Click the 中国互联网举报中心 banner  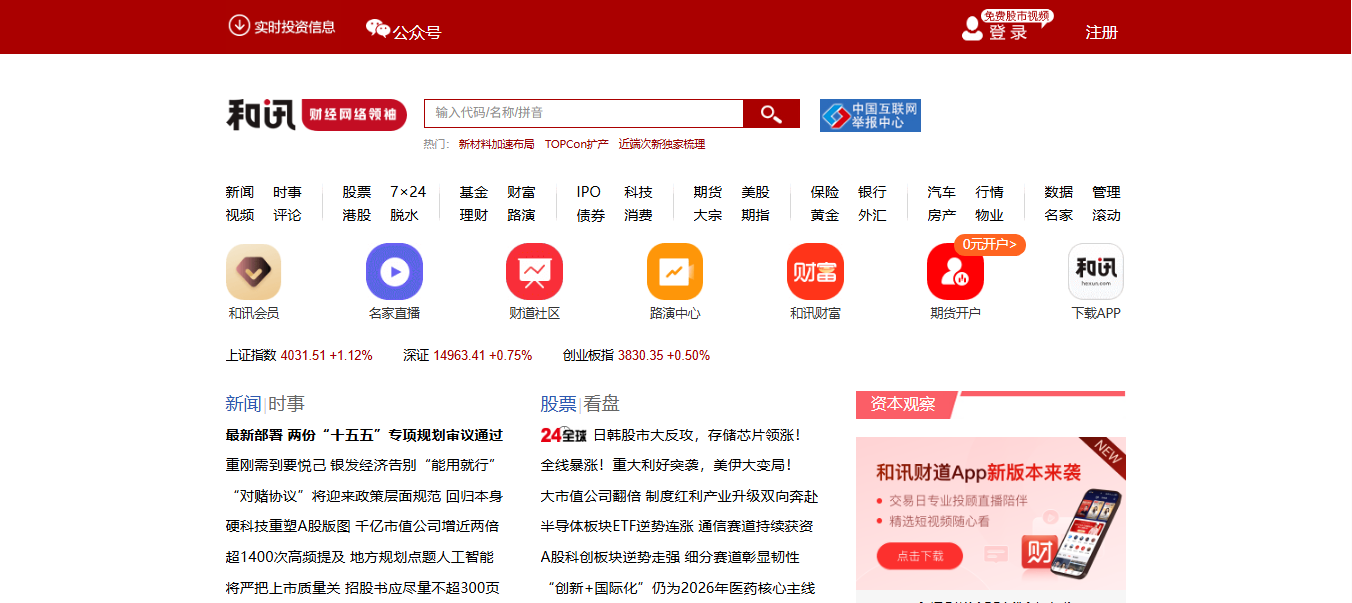[870, 115]
